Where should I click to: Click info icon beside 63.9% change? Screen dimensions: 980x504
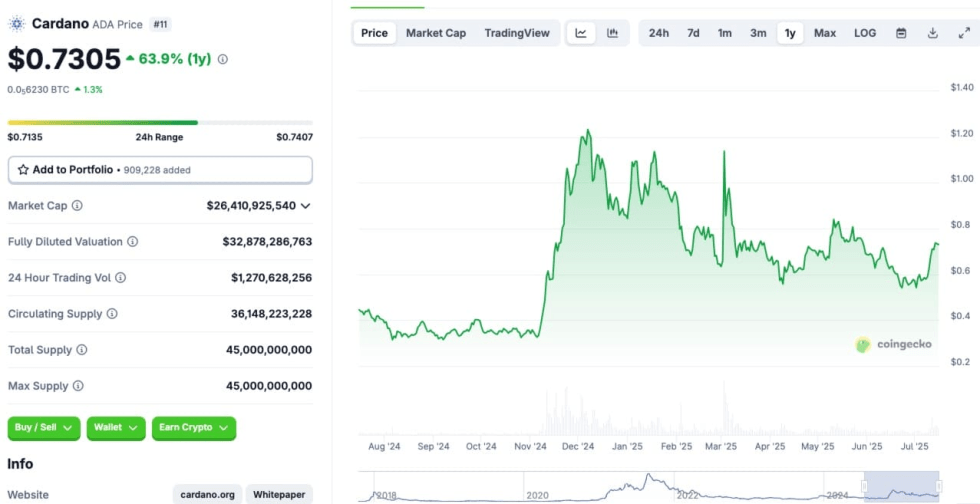point(222,59)
